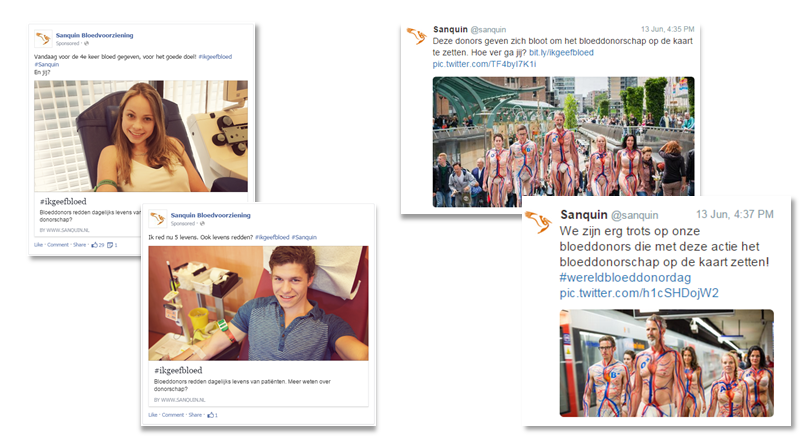Like the first Facebook post

click(39, 245)
